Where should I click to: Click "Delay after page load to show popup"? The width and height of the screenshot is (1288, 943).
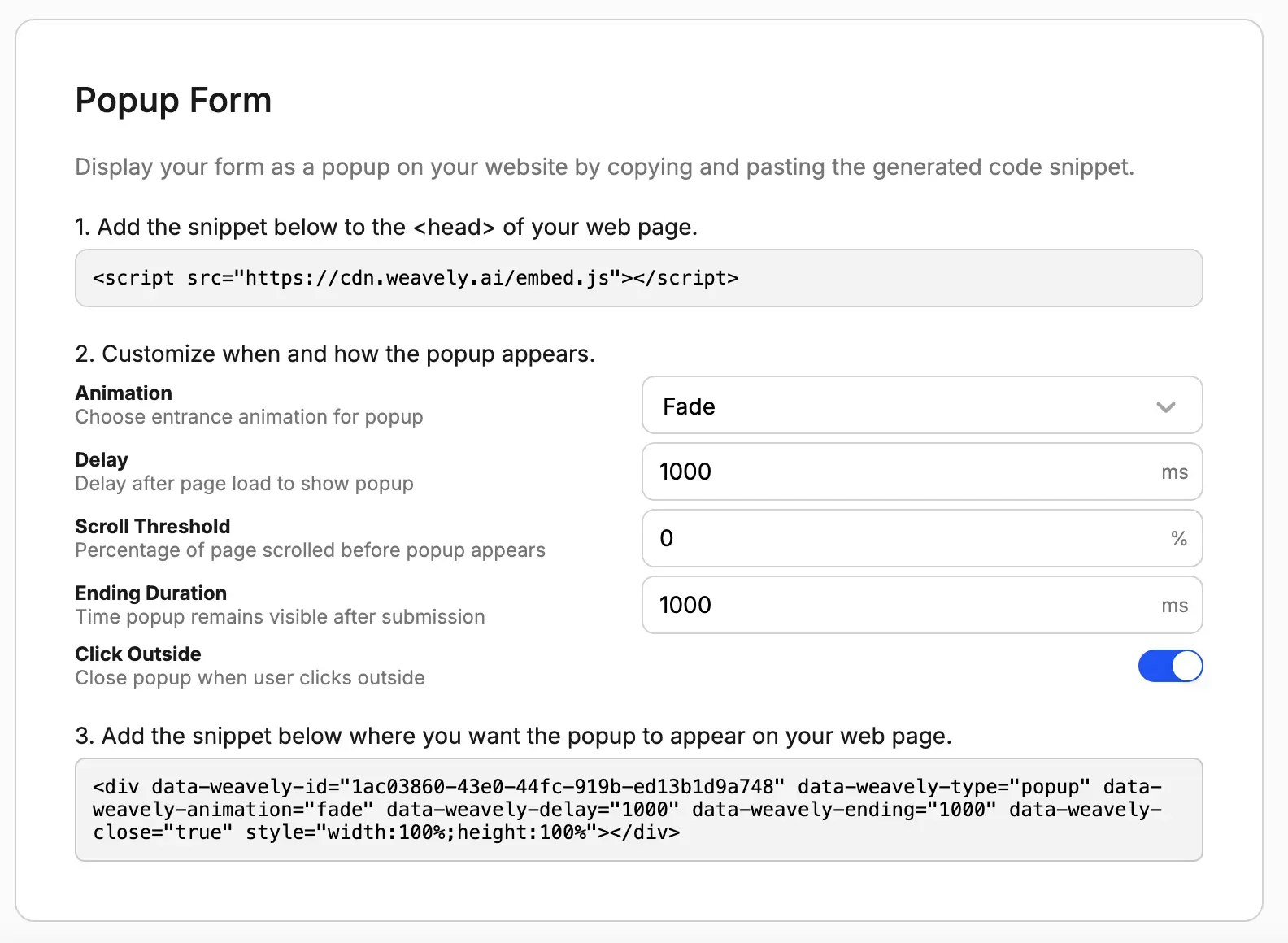coord(244,484)
